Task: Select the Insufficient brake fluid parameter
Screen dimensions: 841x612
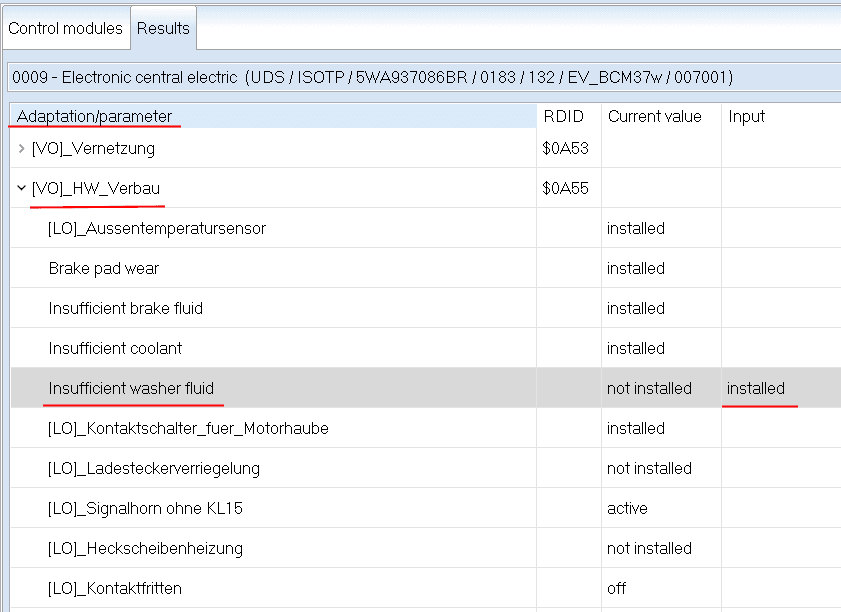Action: 126,308
